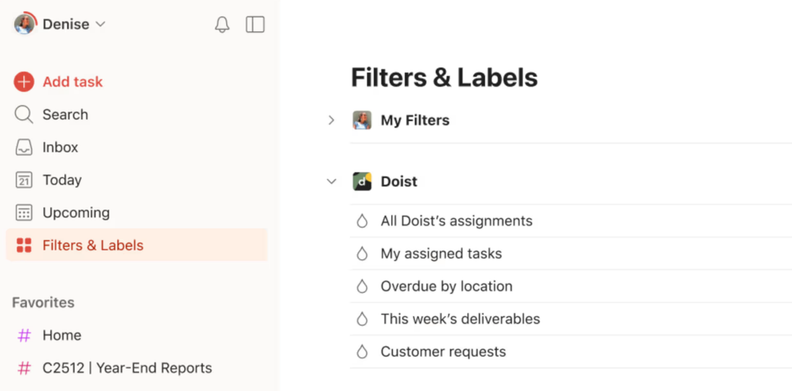Collapse the Doist section
The height and width of the screenshot is (391, 792).
click(331, 181)
